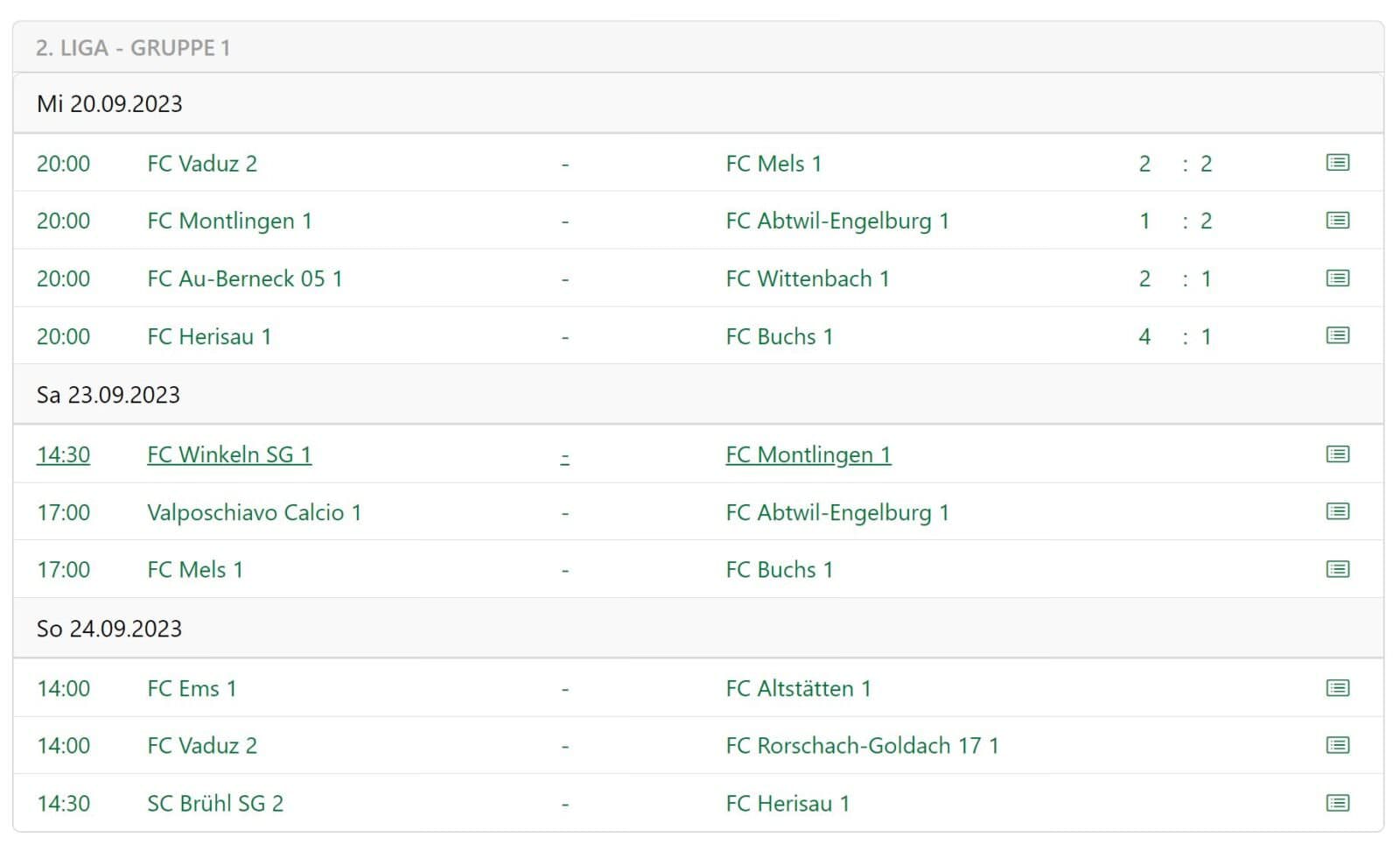Click the SC Brühl SG 2 team name
1400x844 pixels.
pos(215,804)
